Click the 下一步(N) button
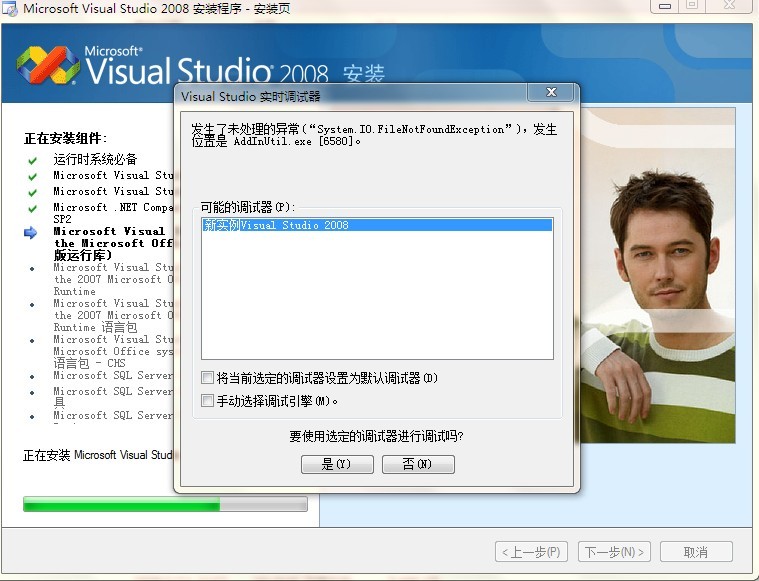 point(614,552)
